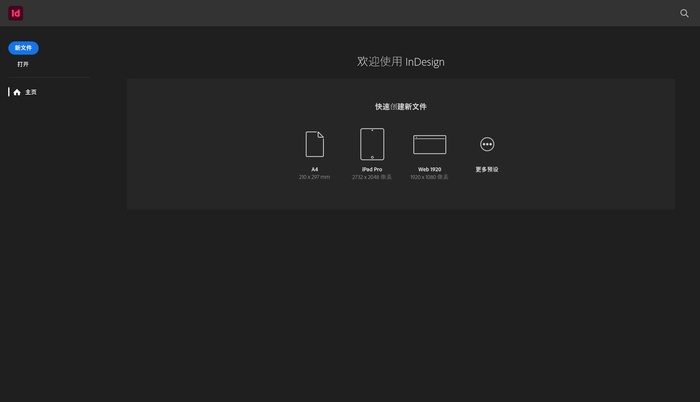Click the 210 x 297 mm size text
Image resolution: width=700 pixels, height=402 pixels.
click(x=314, y=177)
